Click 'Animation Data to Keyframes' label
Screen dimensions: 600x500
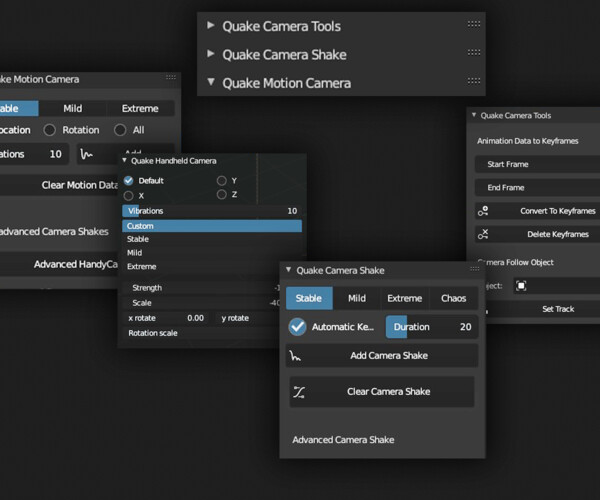point(527,141)
